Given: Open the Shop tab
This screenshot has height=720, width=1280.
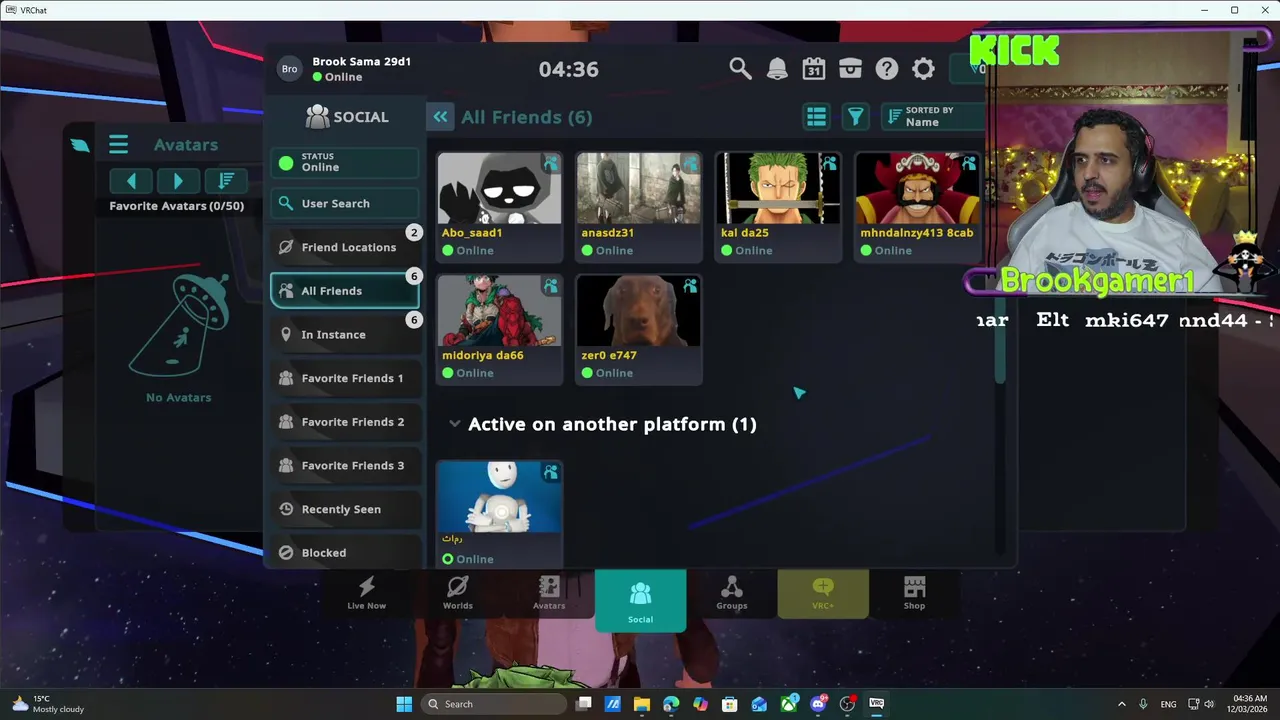Looking at the screenshot, I should click(914, 593).
